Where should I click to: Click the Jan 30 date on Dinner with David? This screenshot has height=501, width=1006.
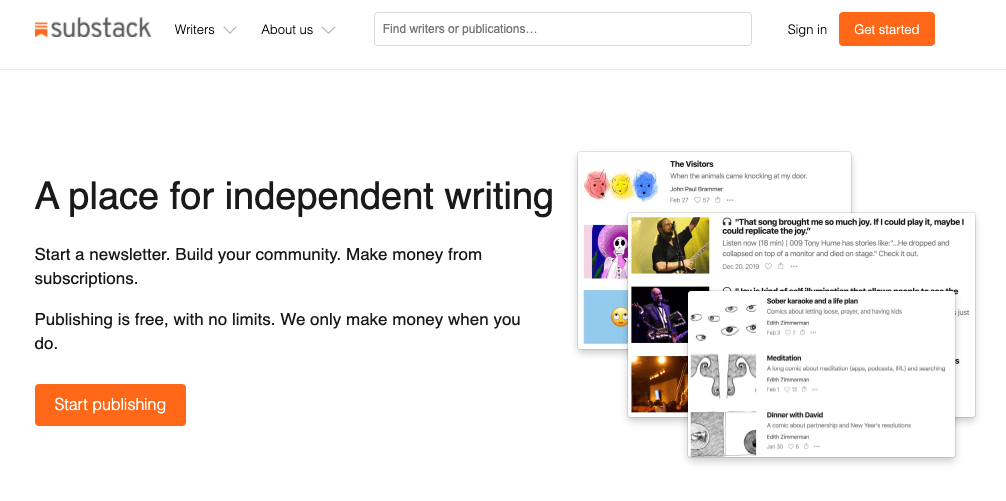point(774,446)
